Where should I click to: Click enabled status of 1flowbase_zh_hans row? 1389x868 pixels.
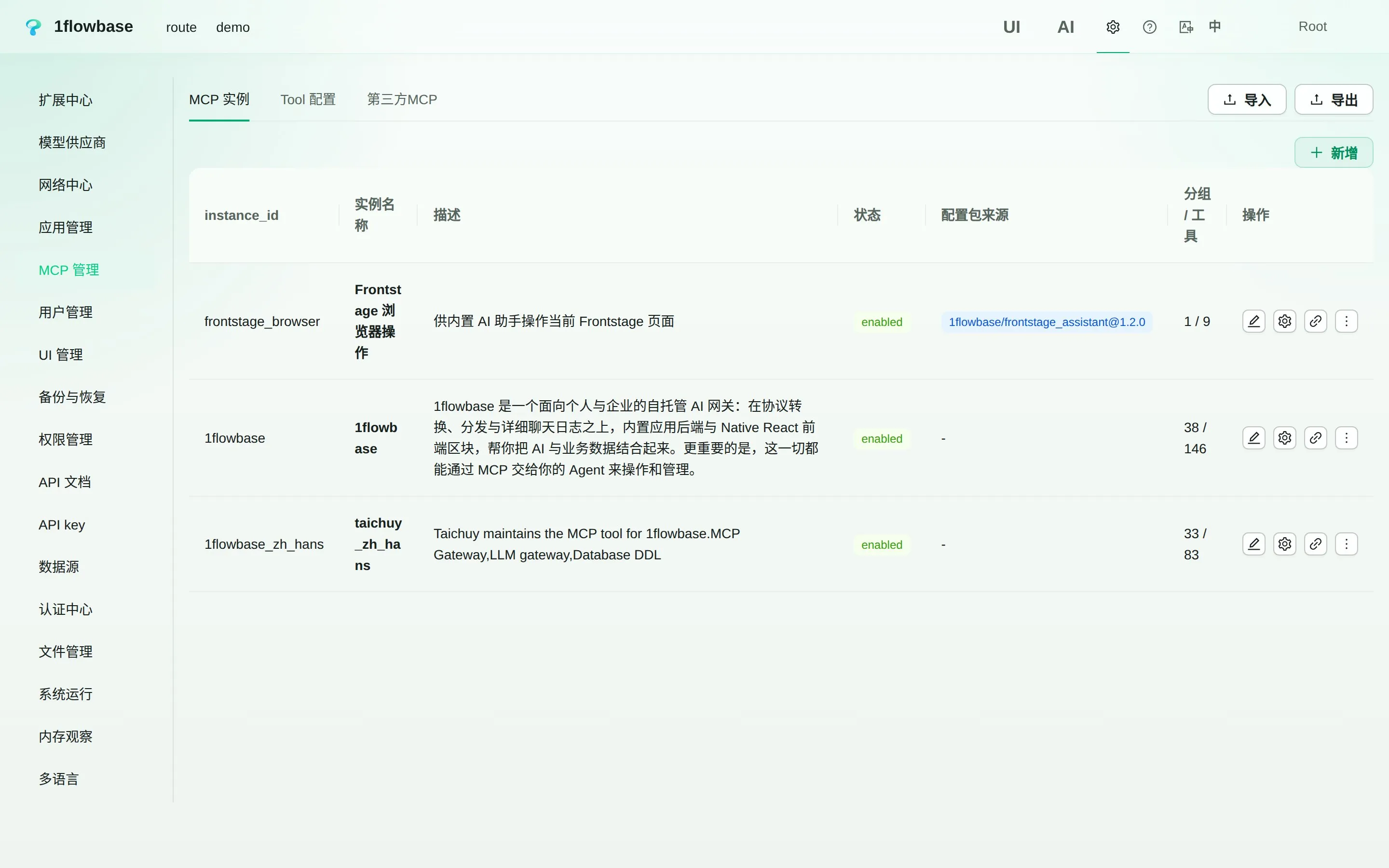pos(881,545)
